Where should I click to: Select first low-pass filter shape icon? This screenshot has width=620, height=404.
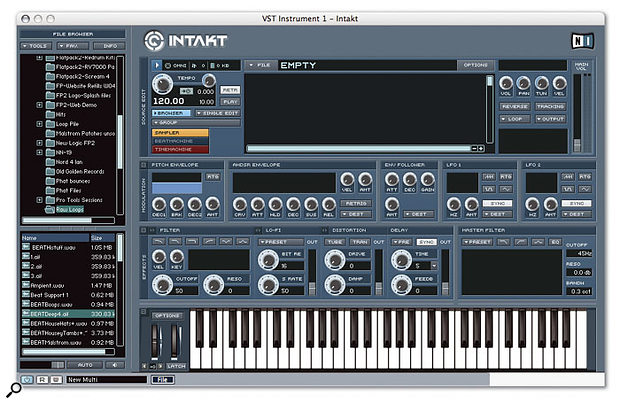159,242
